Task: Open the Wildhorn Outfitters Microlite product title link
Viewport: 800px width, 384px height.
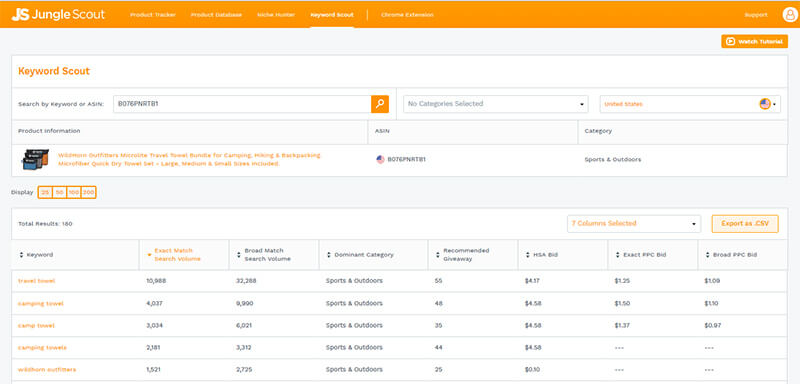Action: pos(189,159)
